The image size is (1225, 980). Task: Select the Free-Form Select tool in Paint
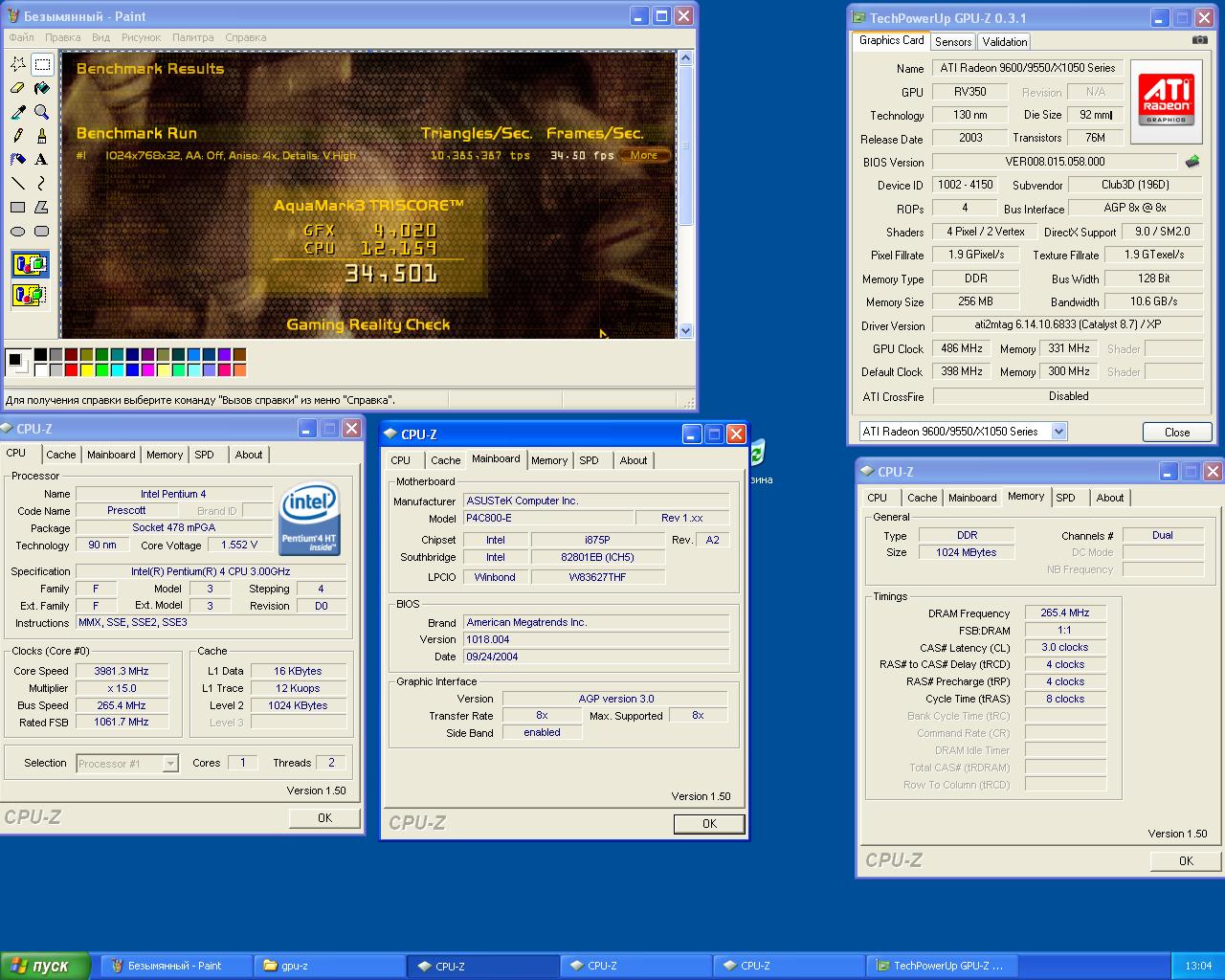[x=18, y=64]
